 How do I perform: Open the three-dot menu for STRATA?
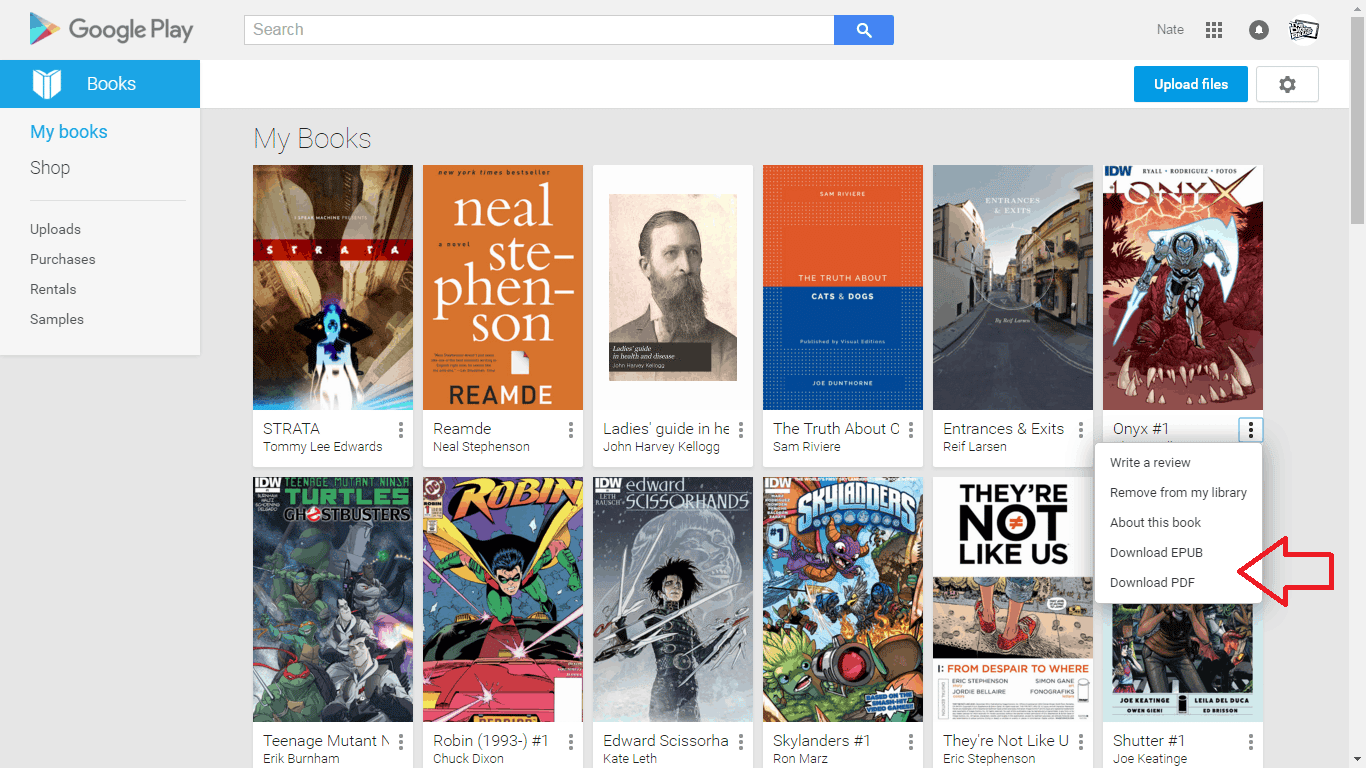pos(401,430)
